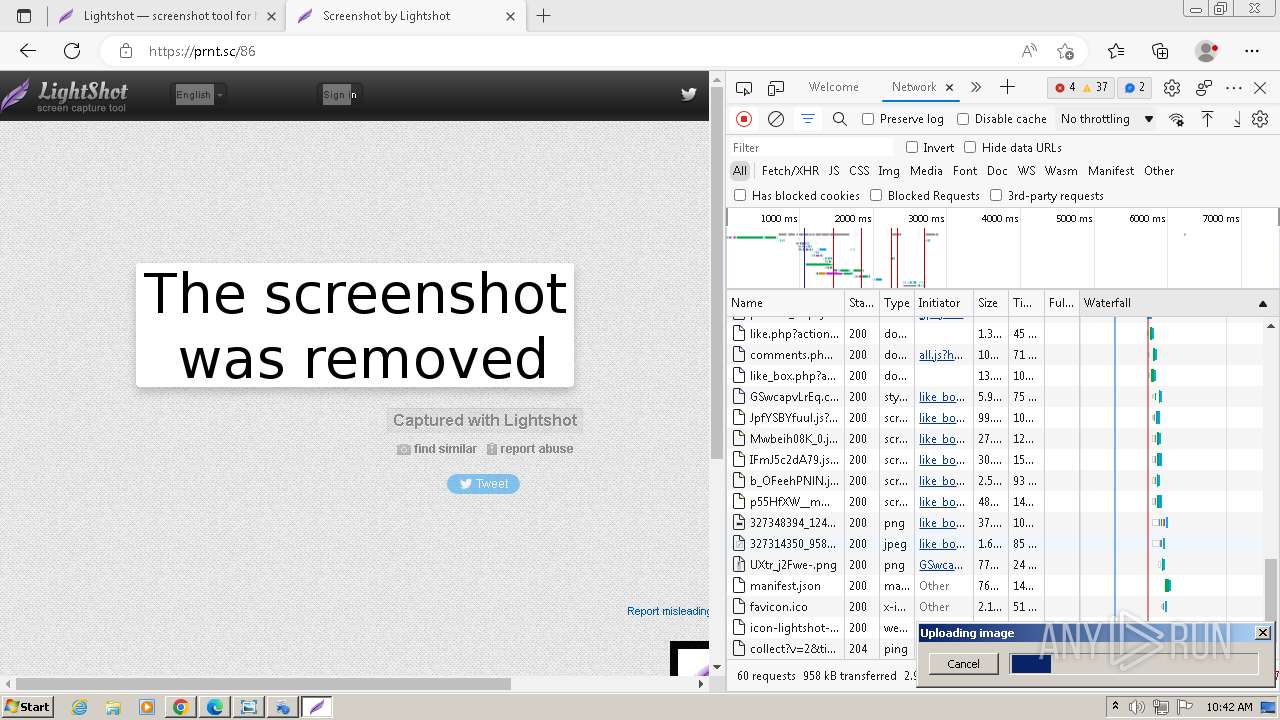Filter requests by Font type
Screen dimensions: 1280x720
(x=965, y=171)
